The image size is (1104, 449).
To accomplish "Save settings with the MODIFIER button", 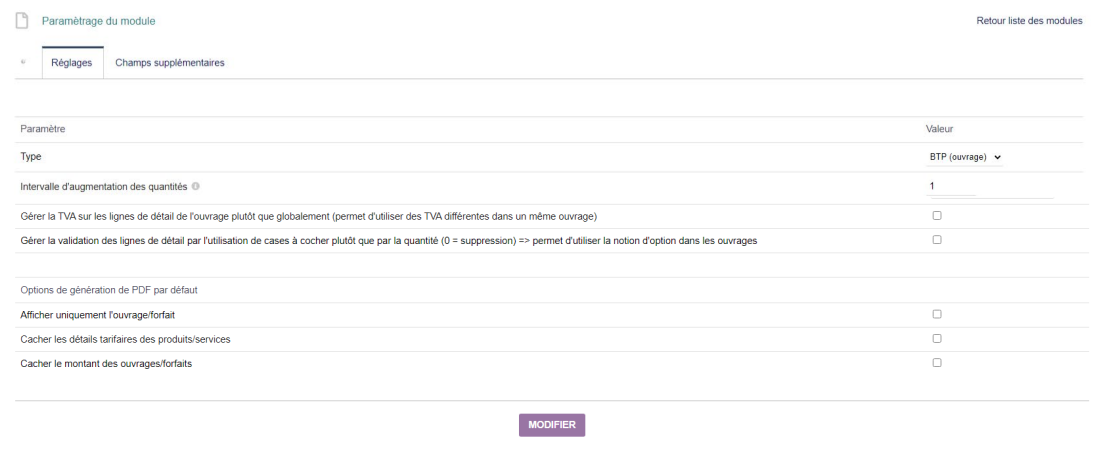I will 552,425.
